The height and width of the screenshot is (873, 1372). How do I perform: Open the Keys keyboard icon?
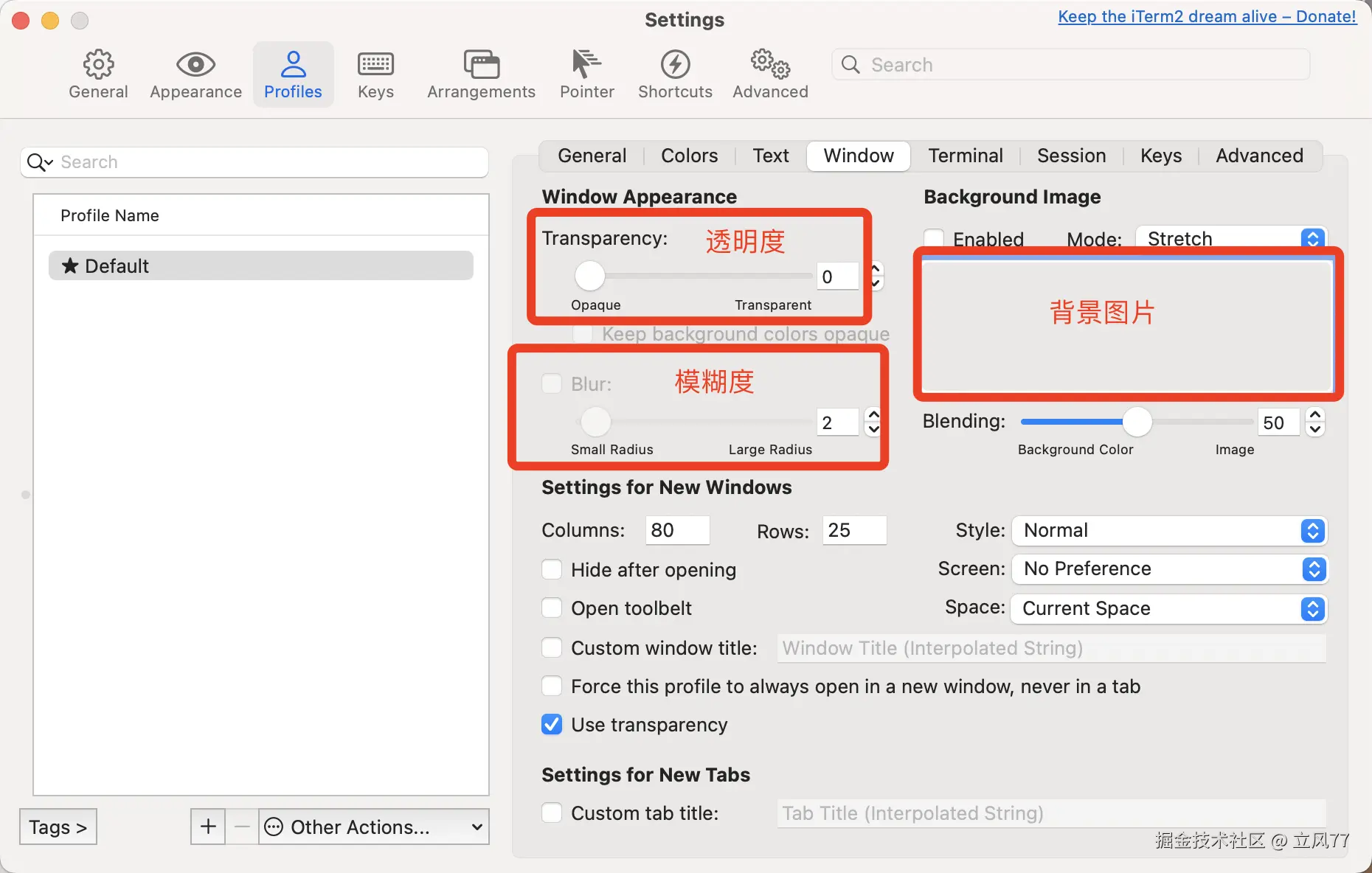(375, 65)
